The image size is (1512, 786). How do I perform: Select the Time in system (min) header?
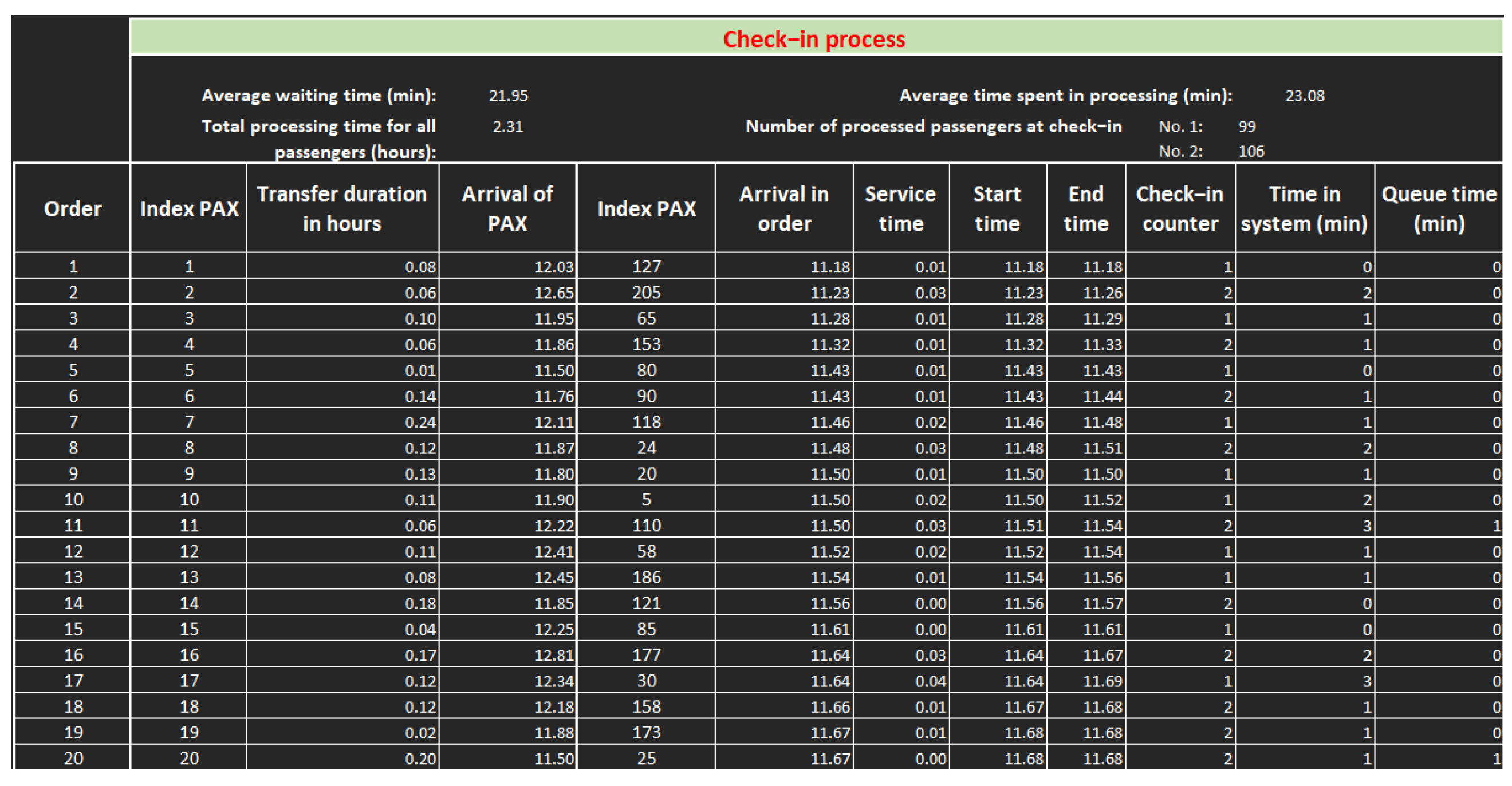pos(1304,208)
